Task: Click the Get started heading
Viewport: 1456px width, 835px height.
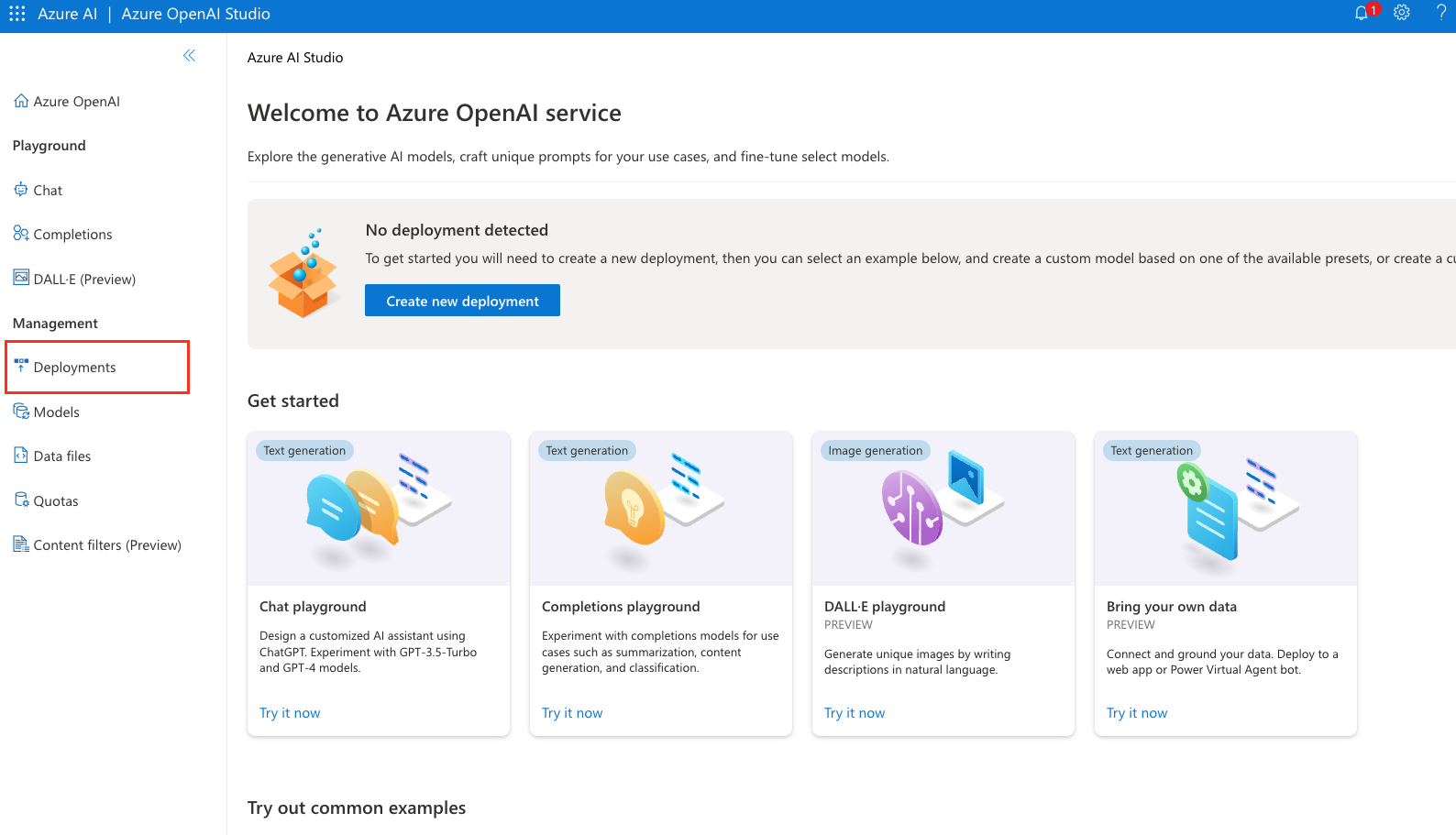Action: click(x=293, y=401)
